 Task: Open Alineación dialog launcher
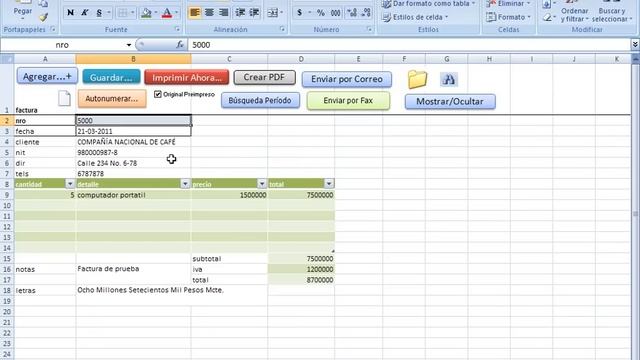tap(282, 29)
